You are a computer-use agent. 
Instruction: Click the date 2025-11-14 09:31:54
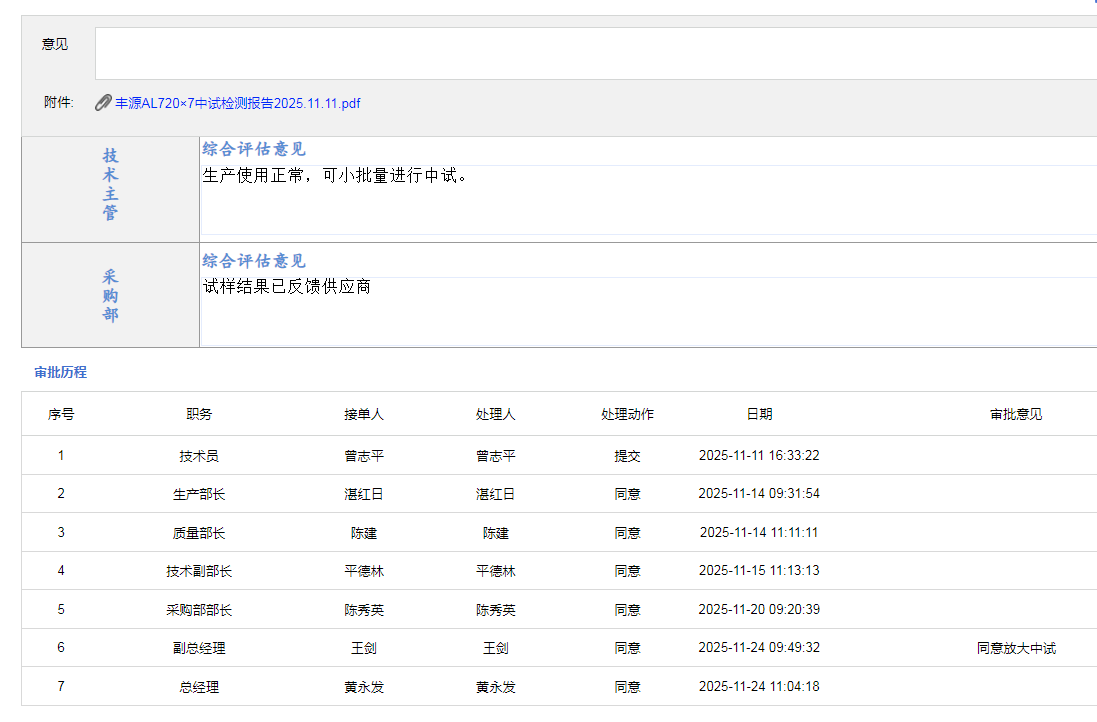tap(759, 494)
